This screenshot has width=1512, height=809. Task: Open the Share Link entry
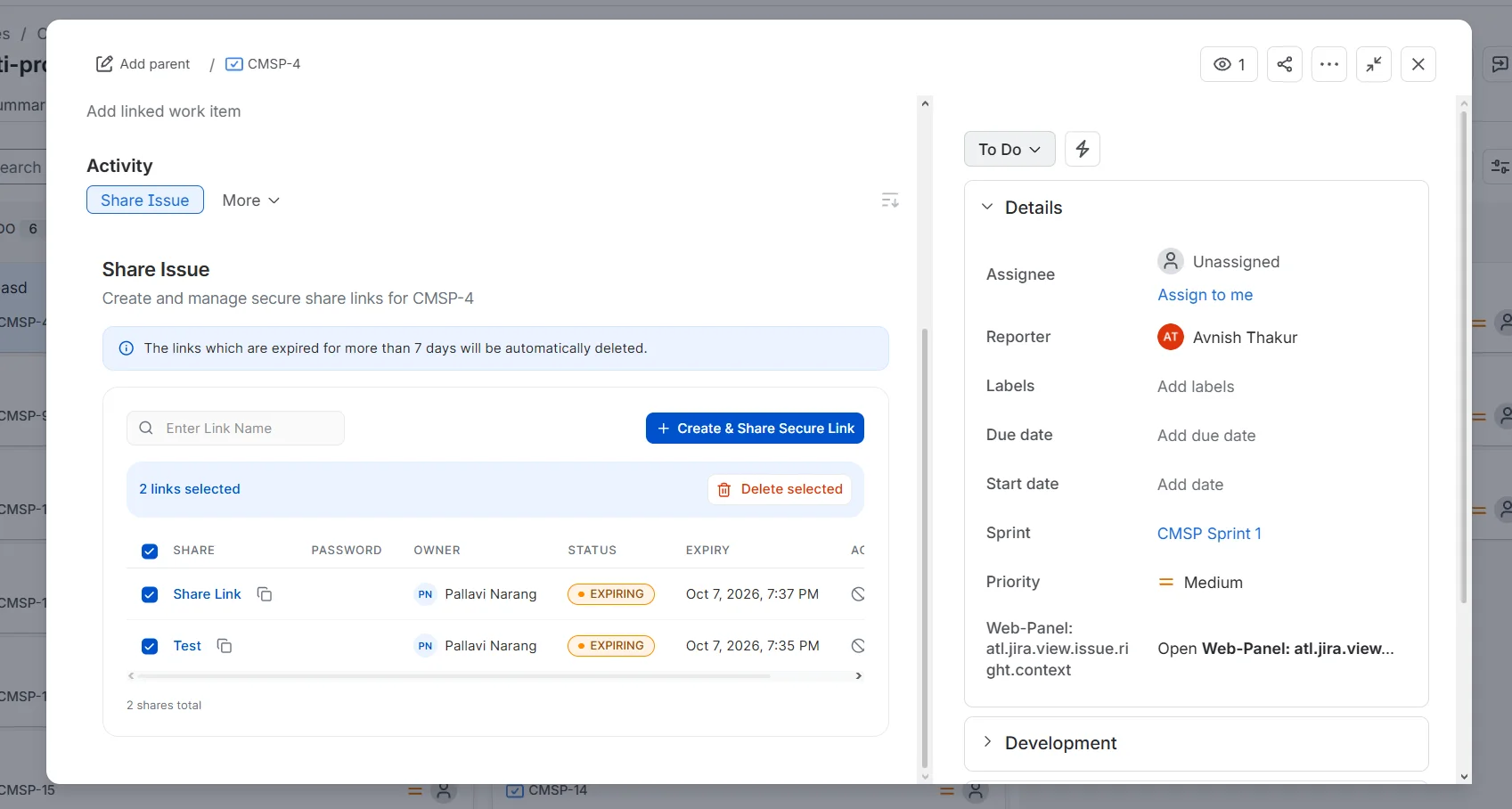click(207, 594)
